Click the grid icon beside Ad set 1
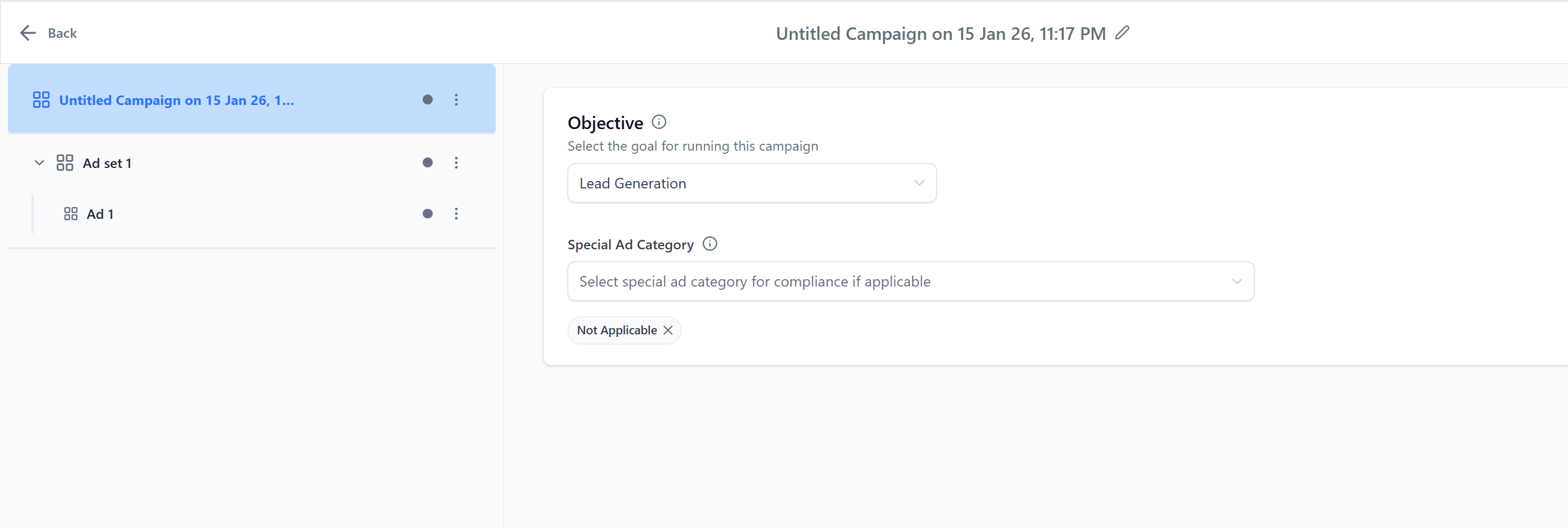This screenshot has height=528, width=1568. pyautogui.click(x=65, y=162)
